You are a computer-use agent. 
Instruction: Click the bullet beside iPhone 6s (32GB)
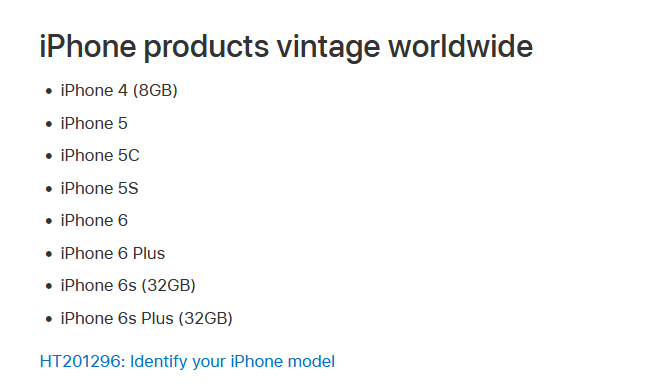[49, 286]
